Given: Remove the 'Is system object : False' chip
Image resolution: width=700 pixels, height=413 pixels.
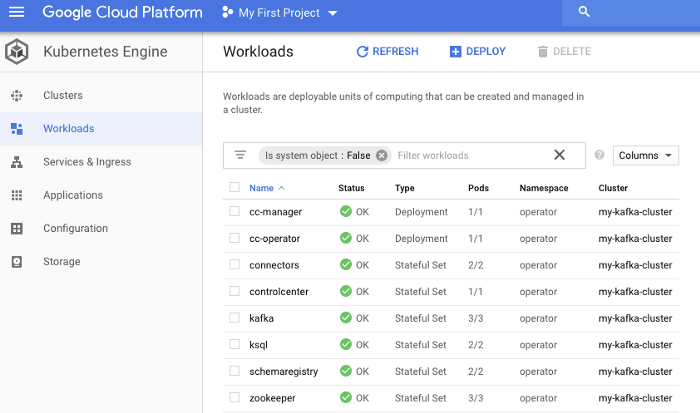Looking at the screenshot, I should pos(381,155).
